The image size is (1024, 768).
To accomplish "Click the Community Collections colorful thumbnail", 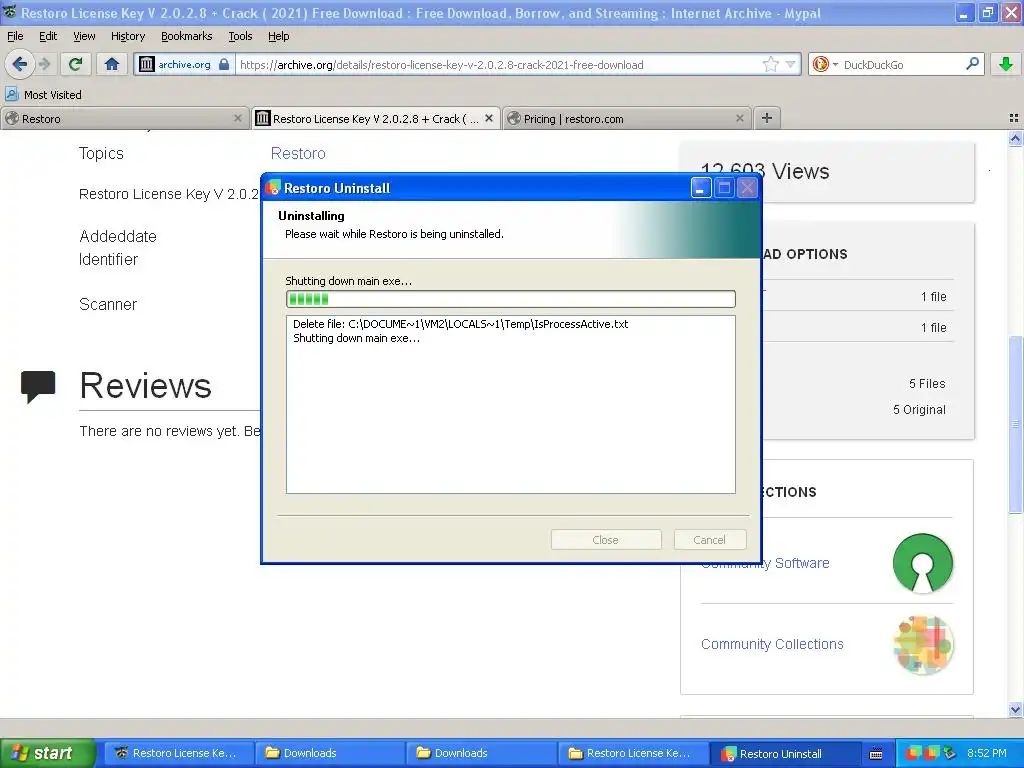I will tap(923, 645).
